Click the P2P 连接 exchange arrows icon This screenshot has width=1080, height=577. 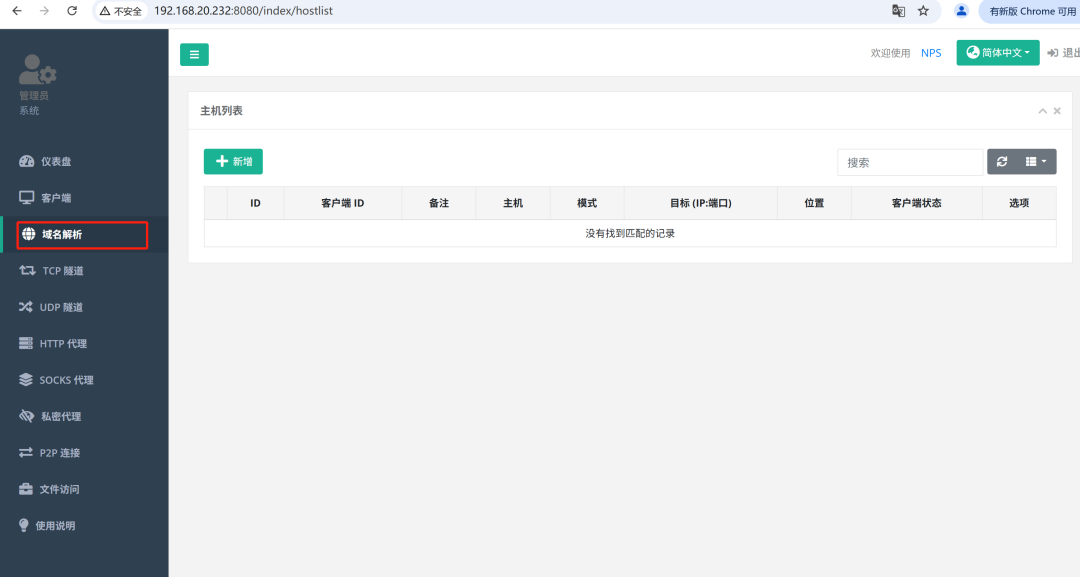(25, 452)
